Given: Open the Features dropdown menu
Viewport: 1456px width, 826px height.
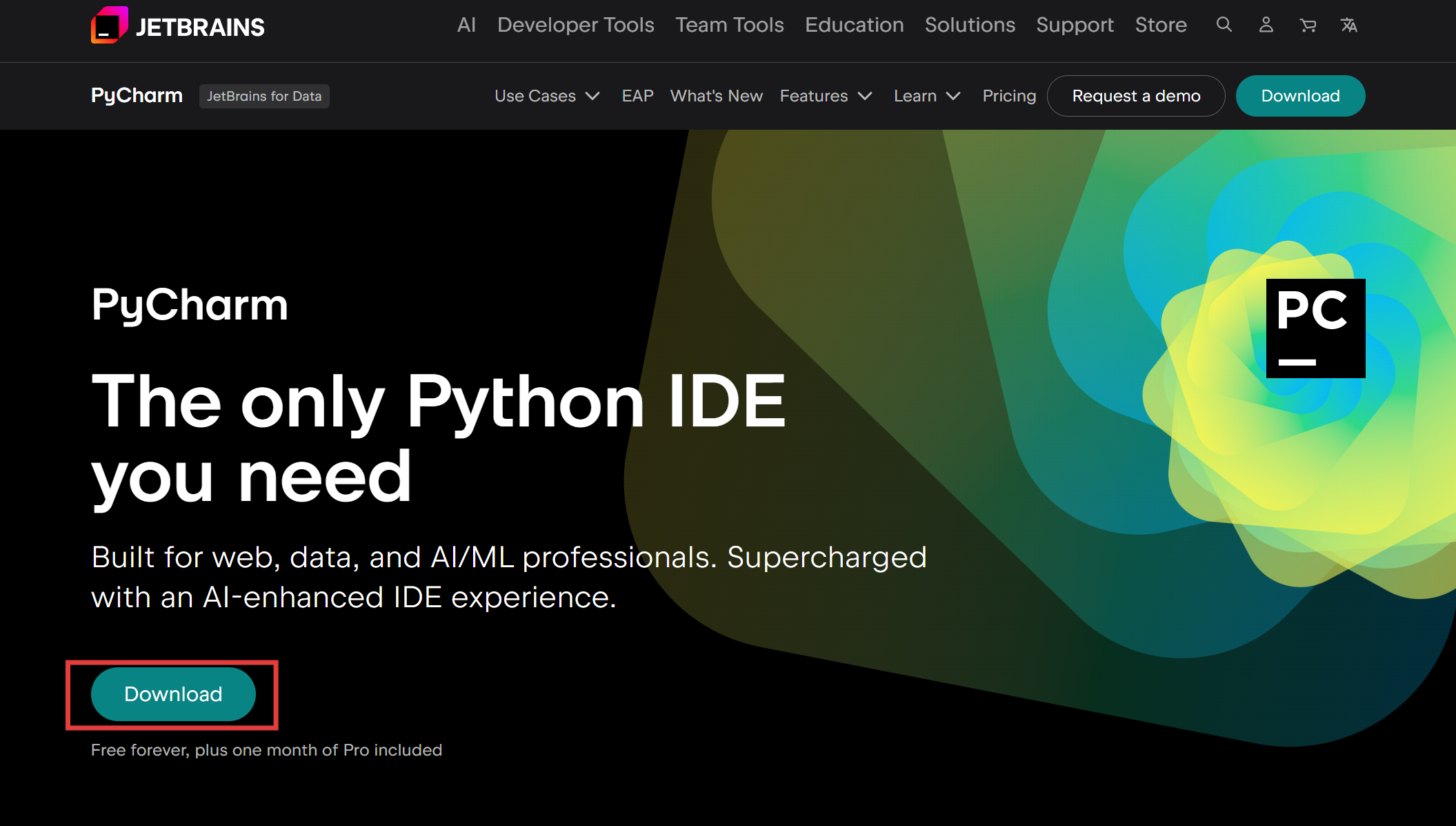Looking at the screenshot, I should pos(825,96).
